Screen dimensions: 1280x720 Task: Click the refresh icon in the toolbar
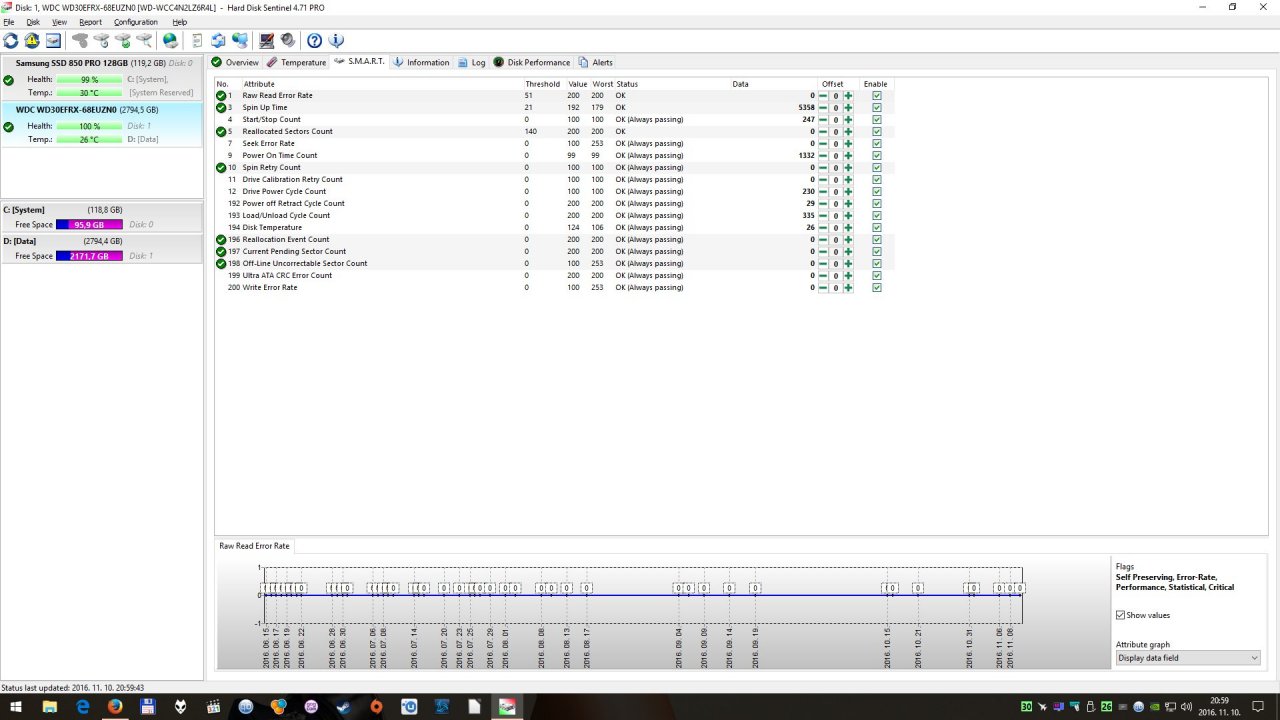coord(10,40)
